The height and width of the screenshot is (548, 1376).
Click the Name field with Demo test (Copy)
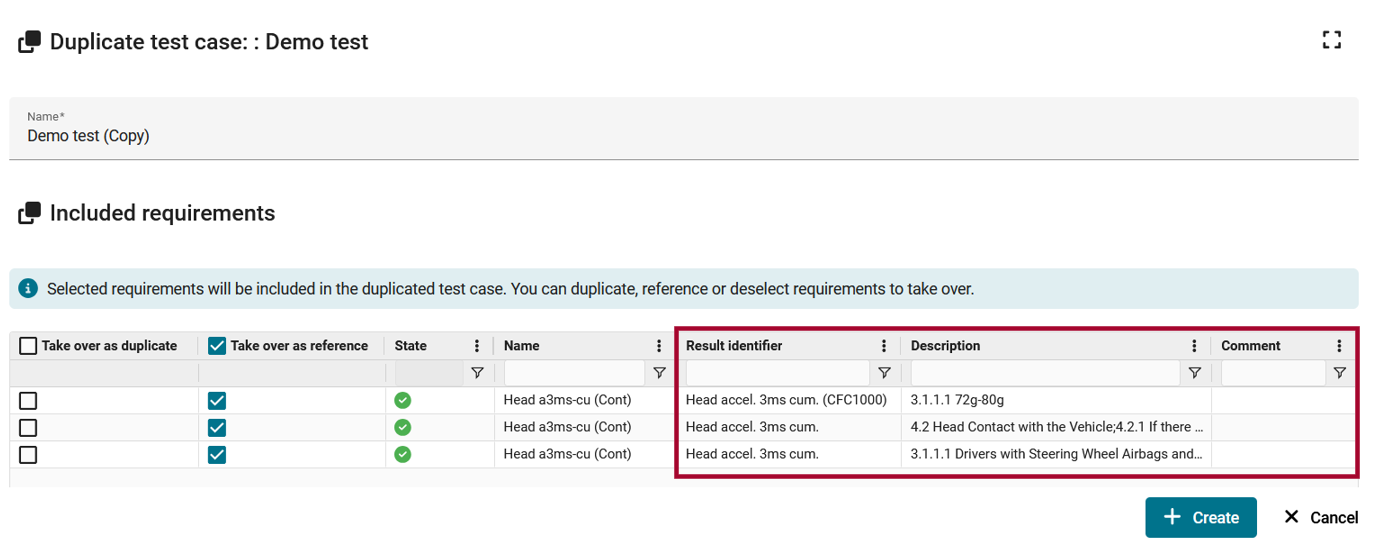point(684,128)
